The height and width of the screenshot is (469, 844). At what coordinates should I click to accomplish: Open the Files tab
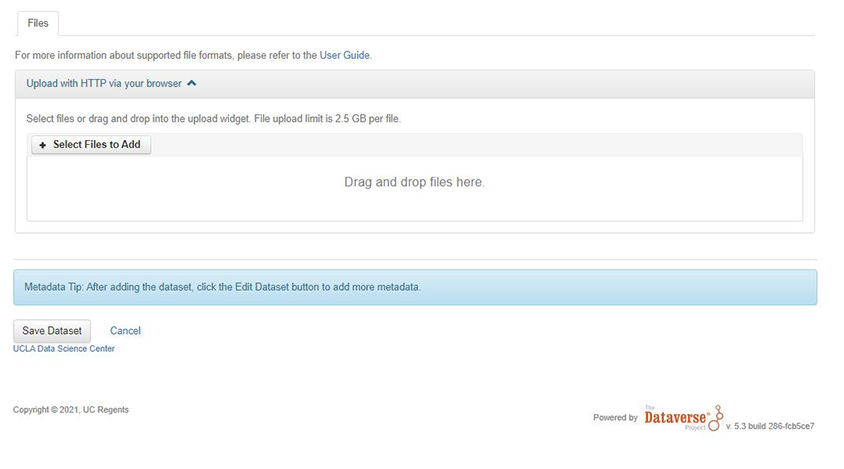pyautogui.click(x=38, y=23)
